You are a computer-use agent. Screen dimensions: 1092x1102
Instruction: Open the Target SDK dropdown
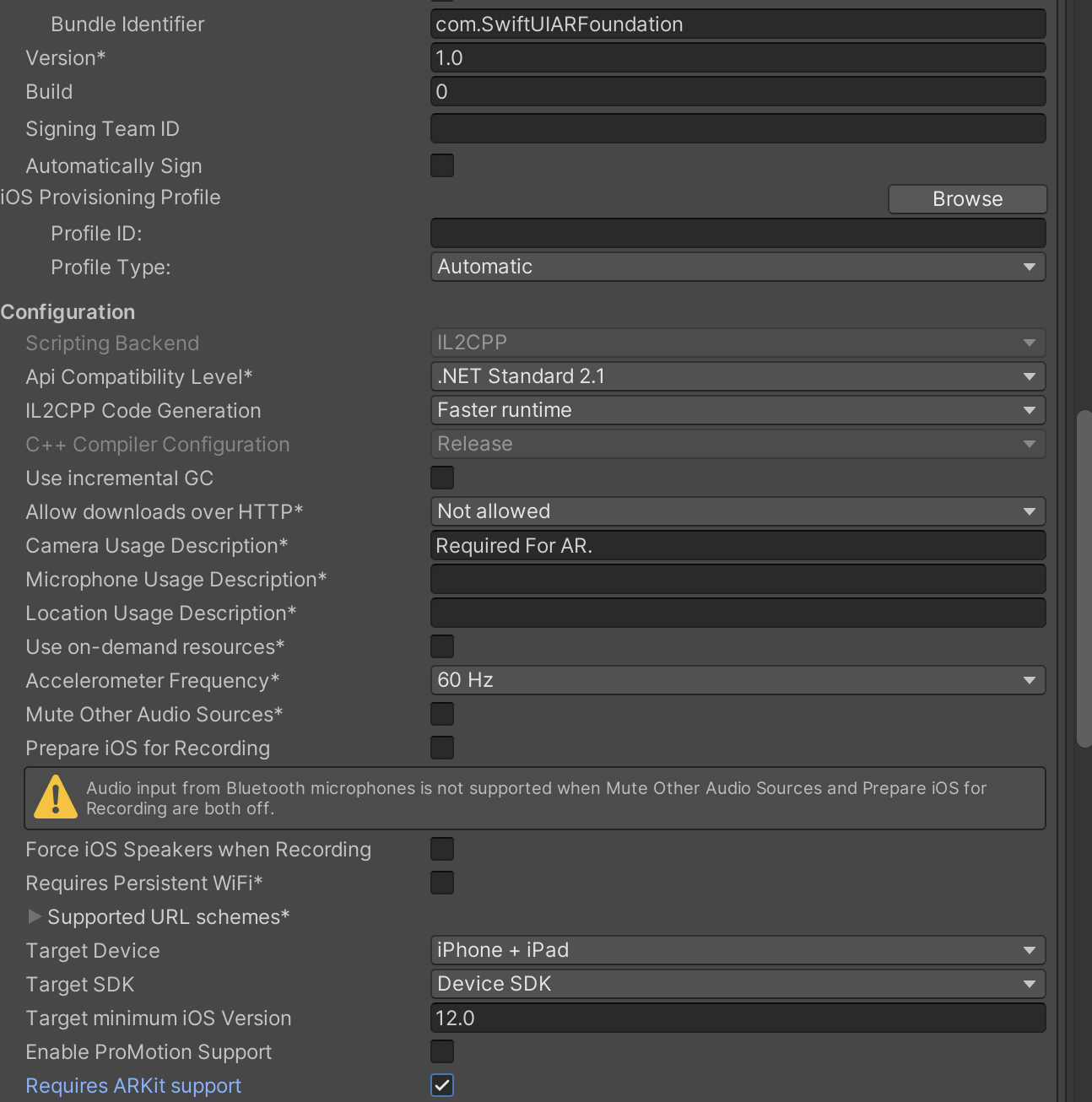tap(738, 984)
